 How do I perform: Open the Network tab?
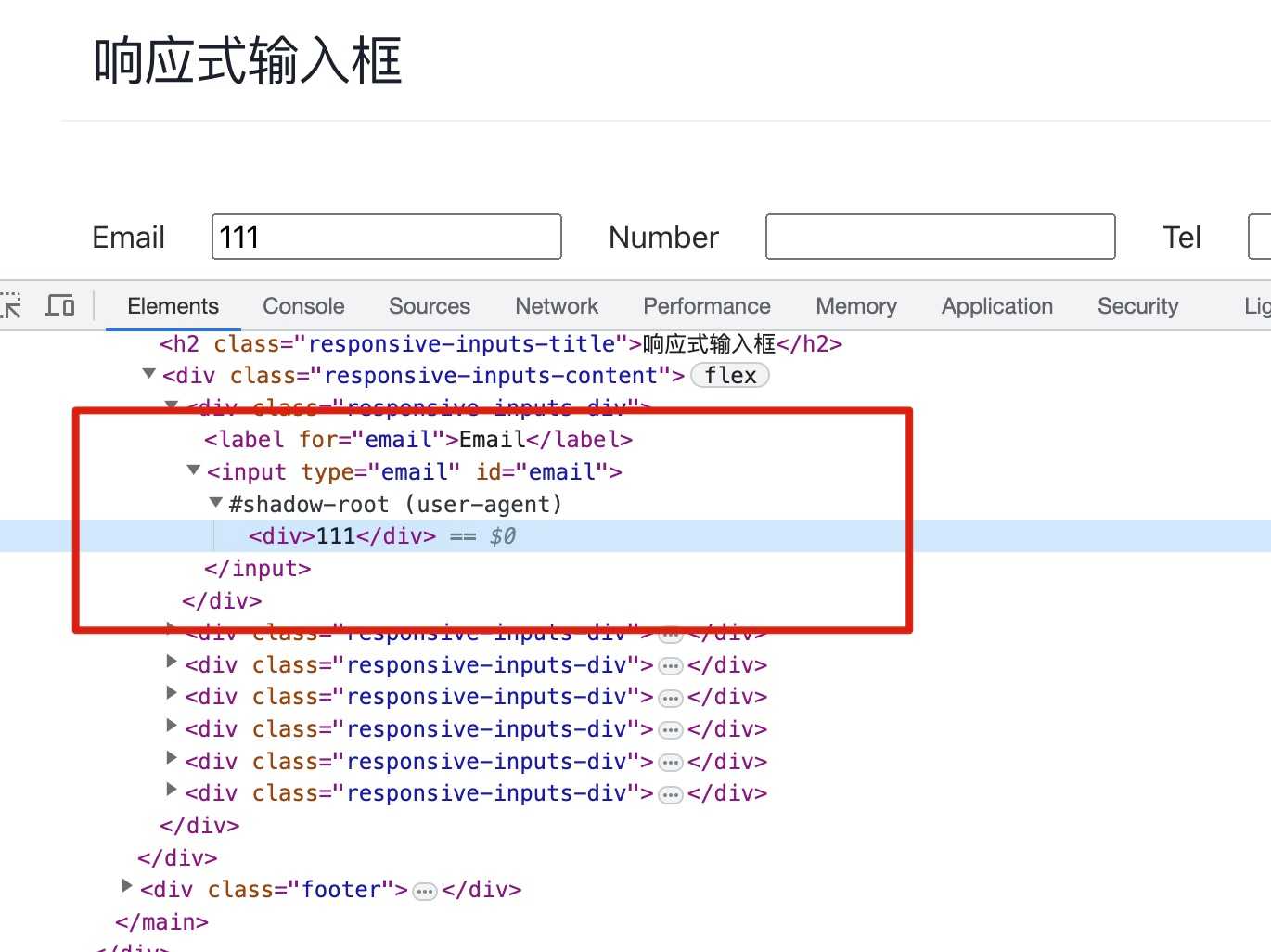click(x=557, y=306)
